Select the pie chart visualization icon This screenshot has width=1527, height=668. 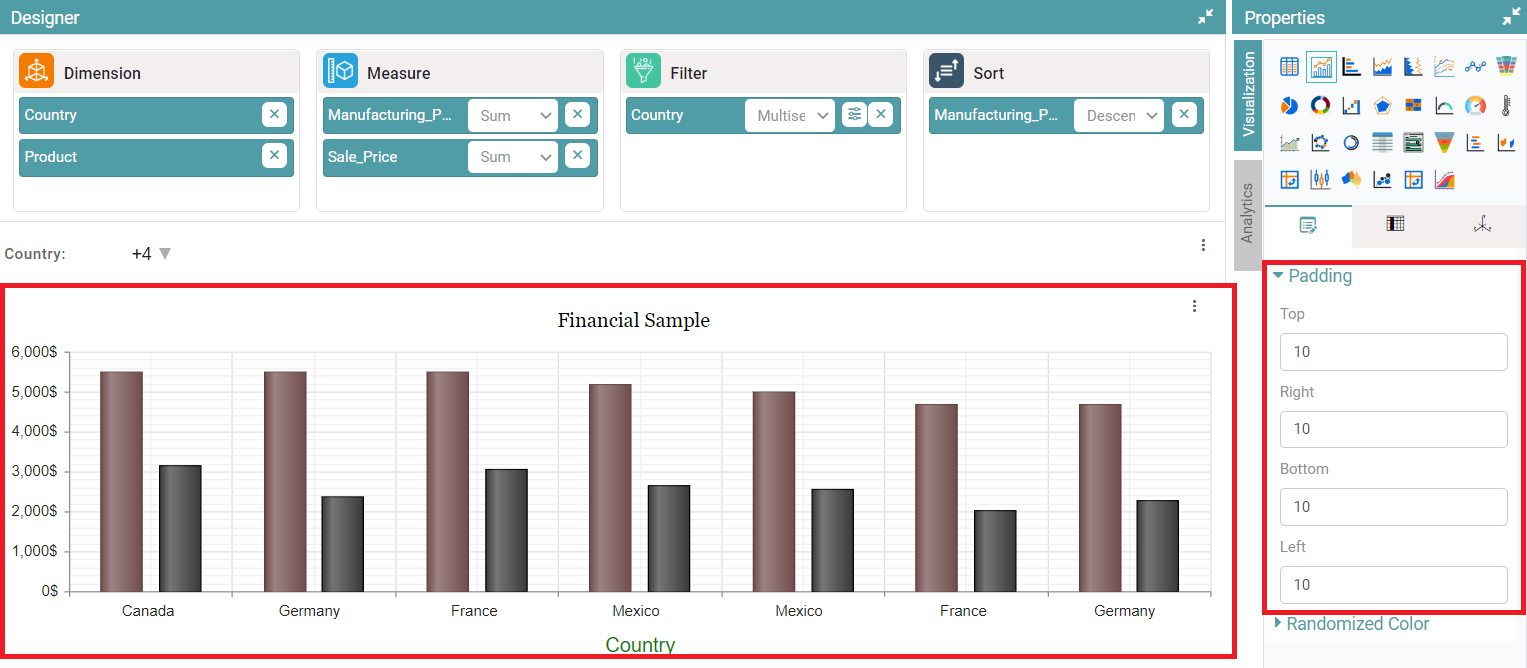point(1290,105)
